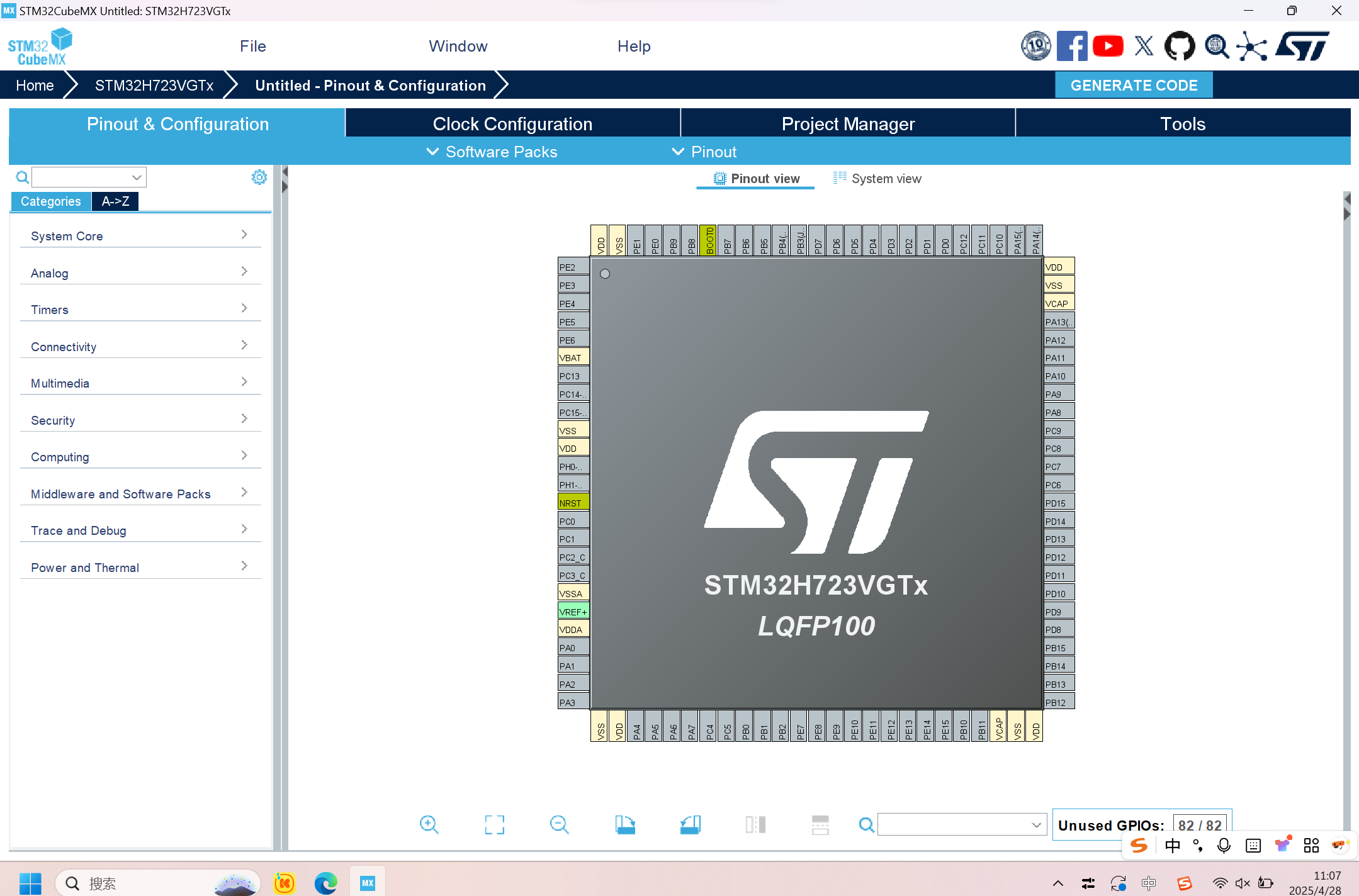Click the fit-to-screen pinout icon
1359x896 pixels.
[x=494, y=824]
